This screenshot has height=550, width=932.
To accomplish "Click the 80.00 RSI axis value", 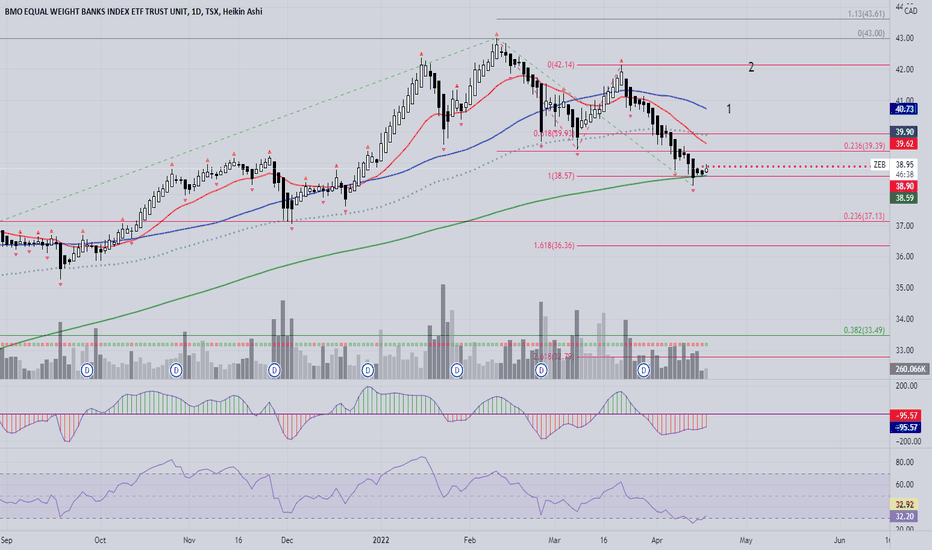I will (x=905, y=462).
